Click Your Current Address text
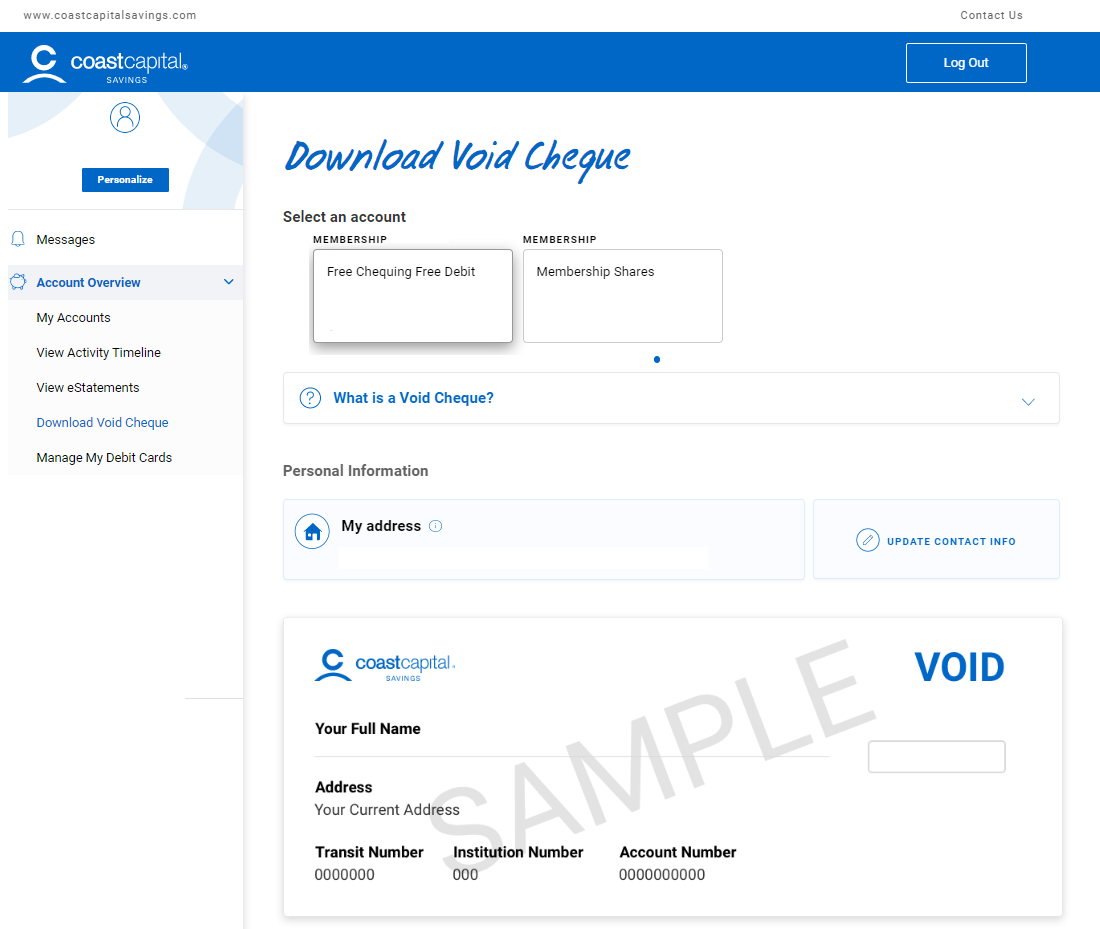This screenshot has width=1100, height=929. (387, 810)
